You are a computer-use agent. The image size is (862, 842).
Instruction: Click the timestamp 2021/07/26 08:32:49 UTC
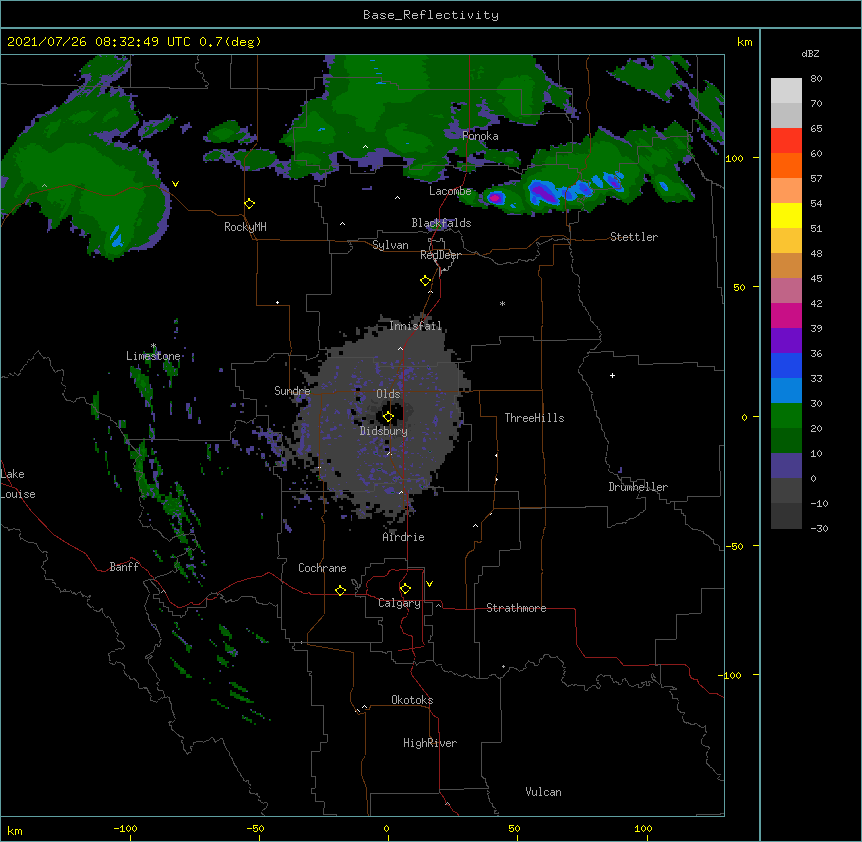[98, 42]
